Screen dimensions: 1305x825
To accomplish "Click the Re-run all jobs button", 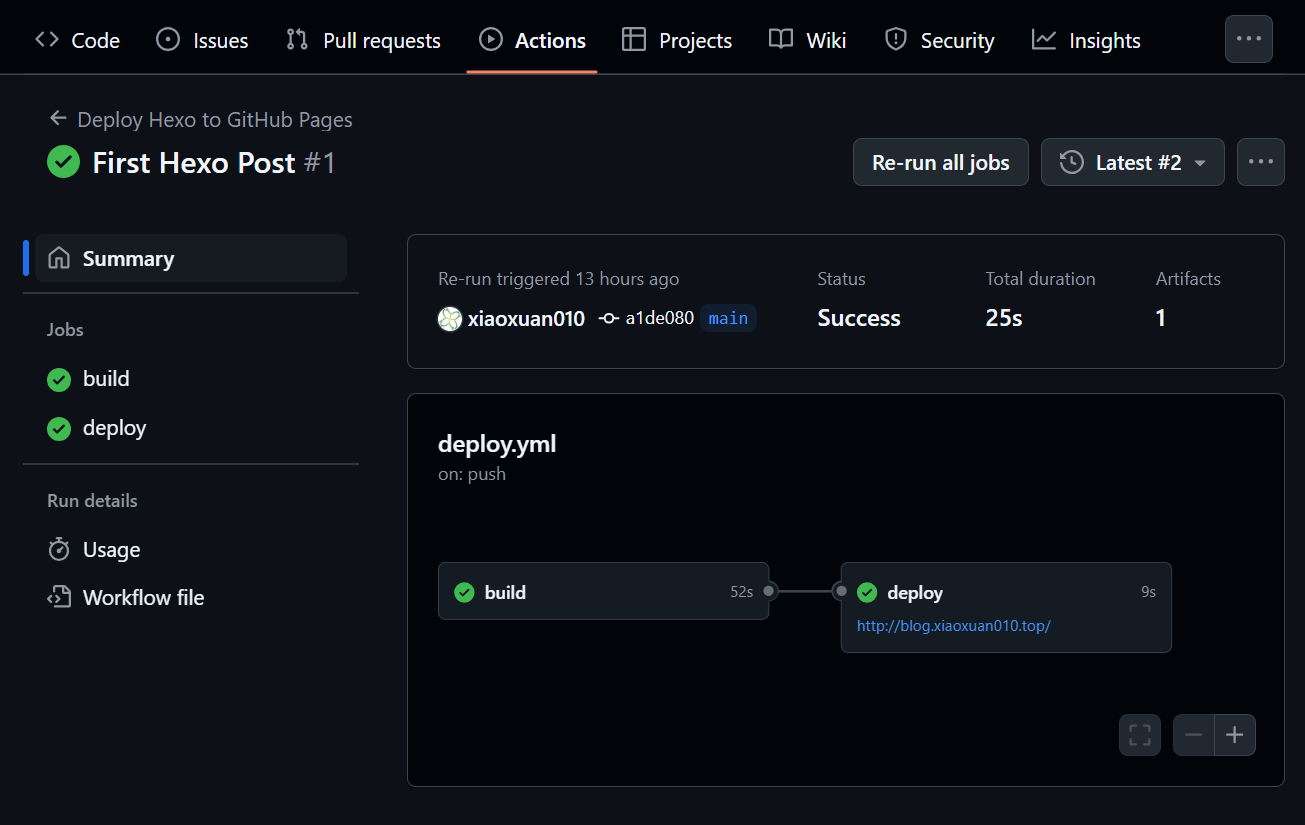I will coord(940,161).
